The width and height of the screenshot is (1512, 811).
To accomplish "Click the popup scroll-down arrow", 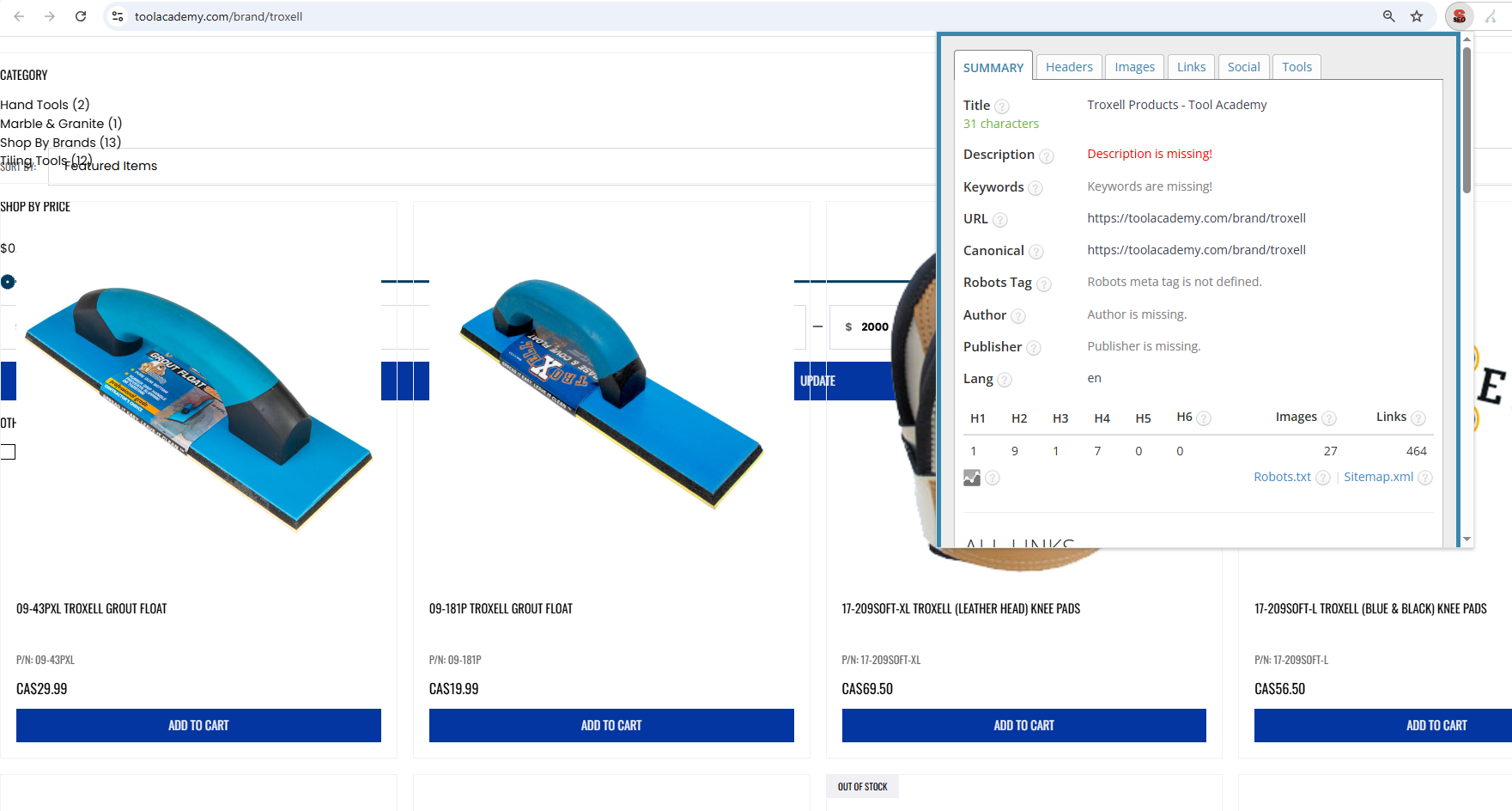I will [x=1466, y=539].
